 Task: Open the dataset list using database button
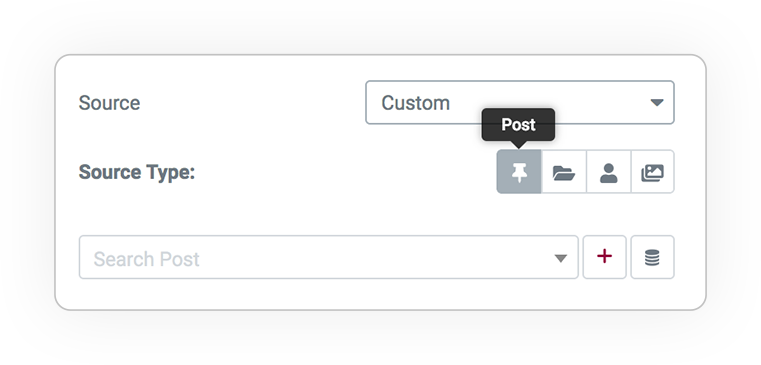click(652, 257)
